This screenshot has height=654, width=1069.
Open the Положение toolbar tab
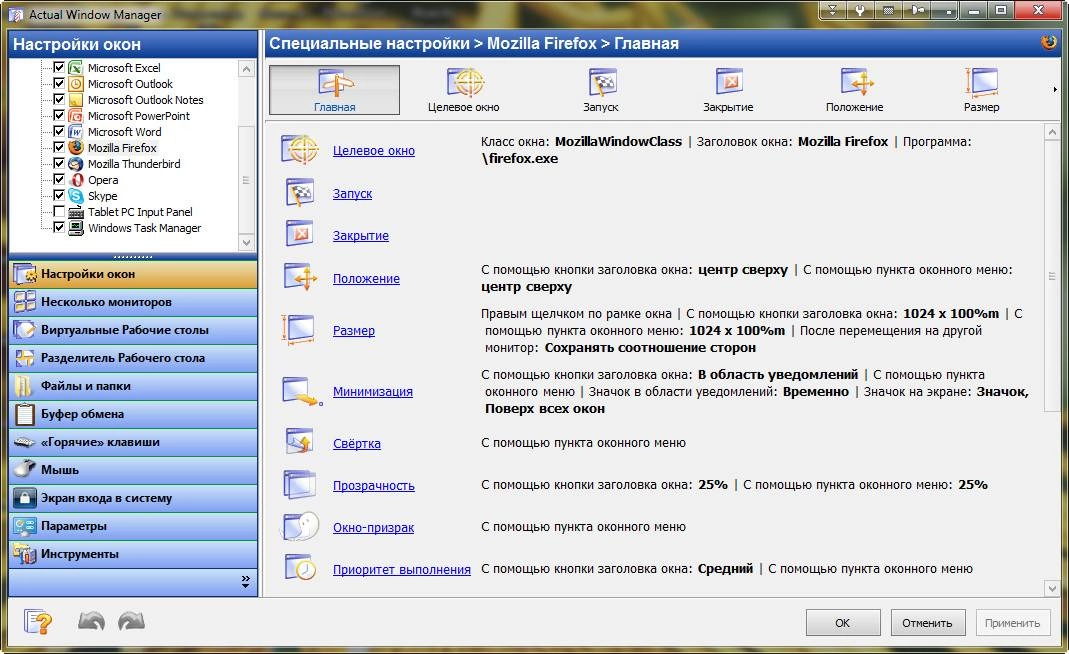tap(854, 90)
